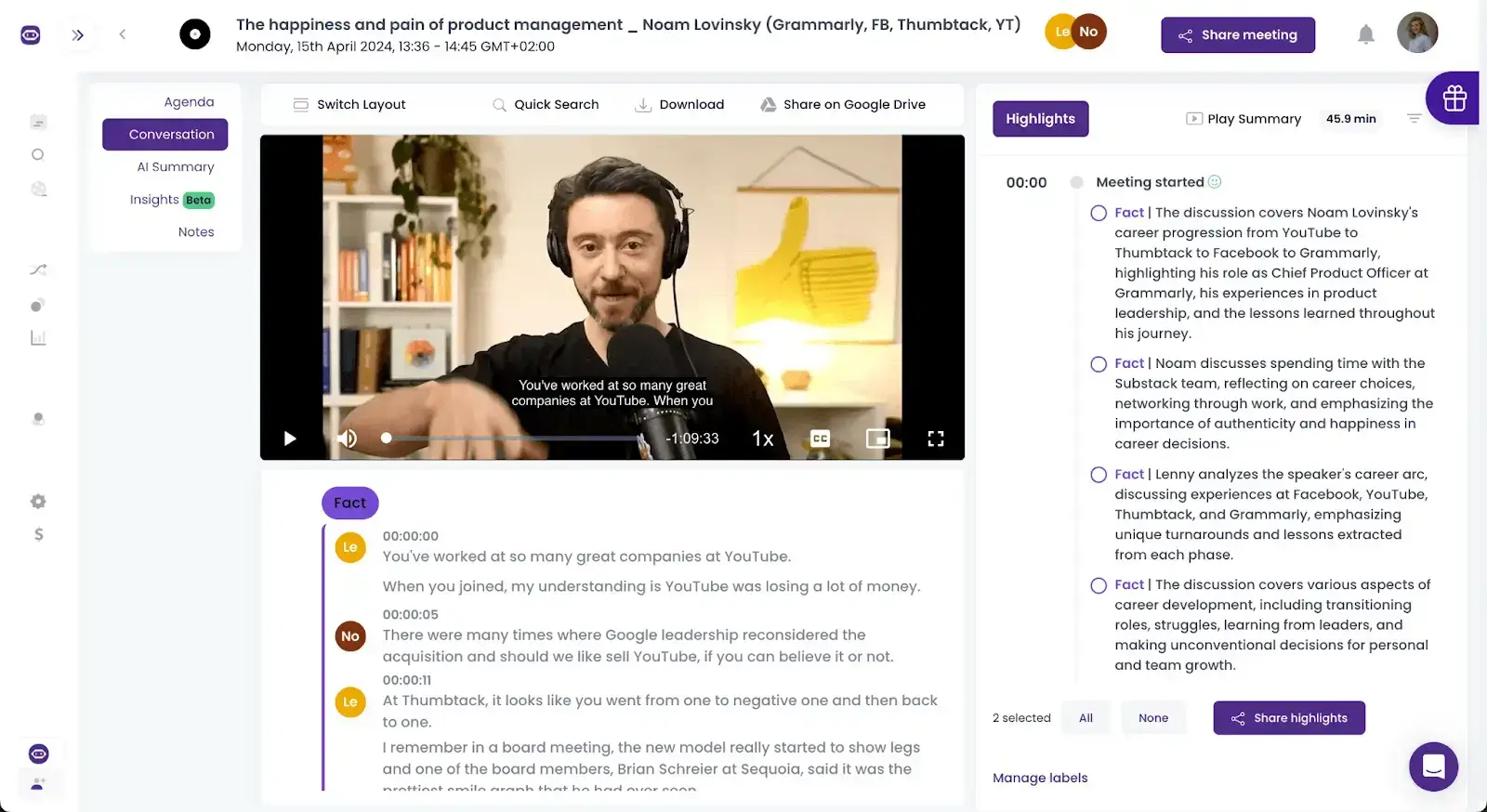1487x812 pixels.
Task: Play the meeting video
Action: tap(290, 439)
